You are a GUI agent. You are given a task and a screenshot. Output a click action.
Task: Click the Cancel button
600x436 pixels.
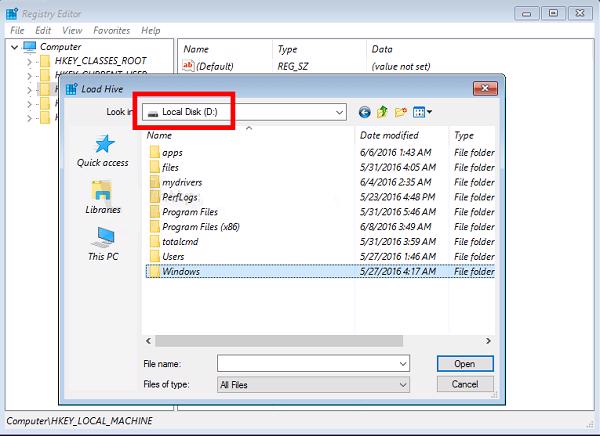pos(465,384)
